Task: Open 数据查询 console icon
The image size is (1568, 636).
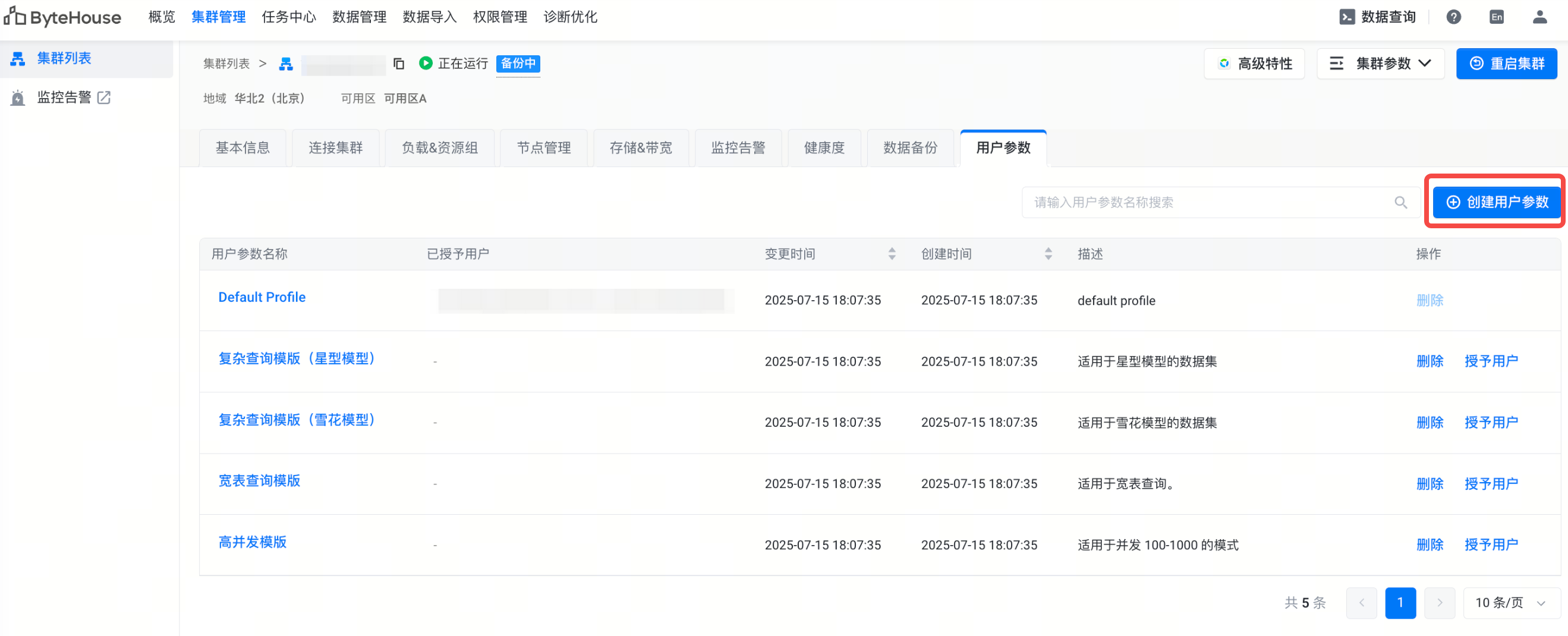Action: [x=1347, y=17]
